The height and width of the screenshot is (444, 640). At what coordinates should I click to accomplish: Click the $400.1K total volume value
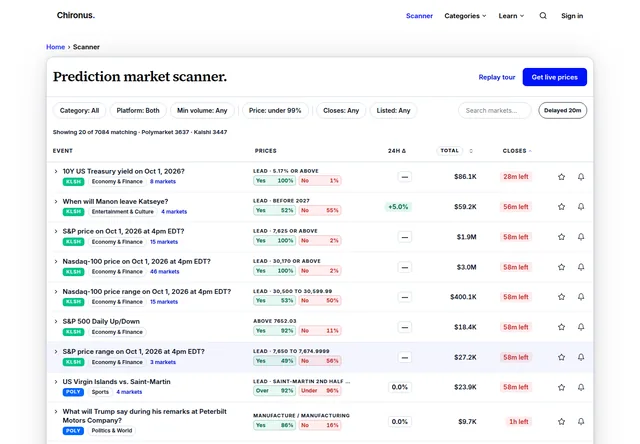(463, 297)
